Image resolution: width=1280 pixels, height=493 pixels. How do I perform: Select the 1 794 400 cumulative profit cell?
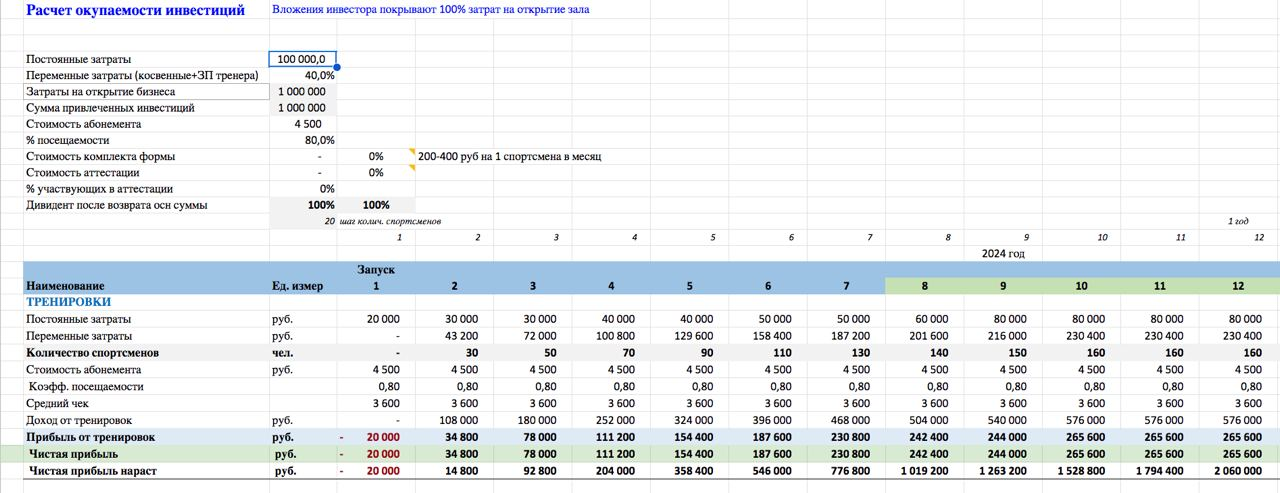(x=1159, y=470)
